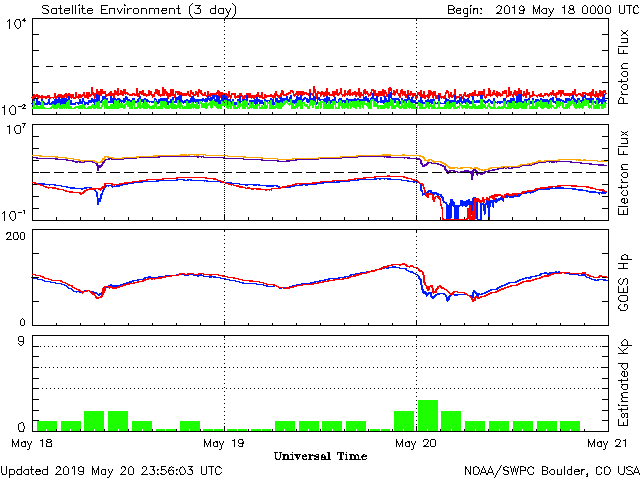This screenshot has width=640, height=480.
Task: Click the 'May 21' date label
Action: point(607,443)
